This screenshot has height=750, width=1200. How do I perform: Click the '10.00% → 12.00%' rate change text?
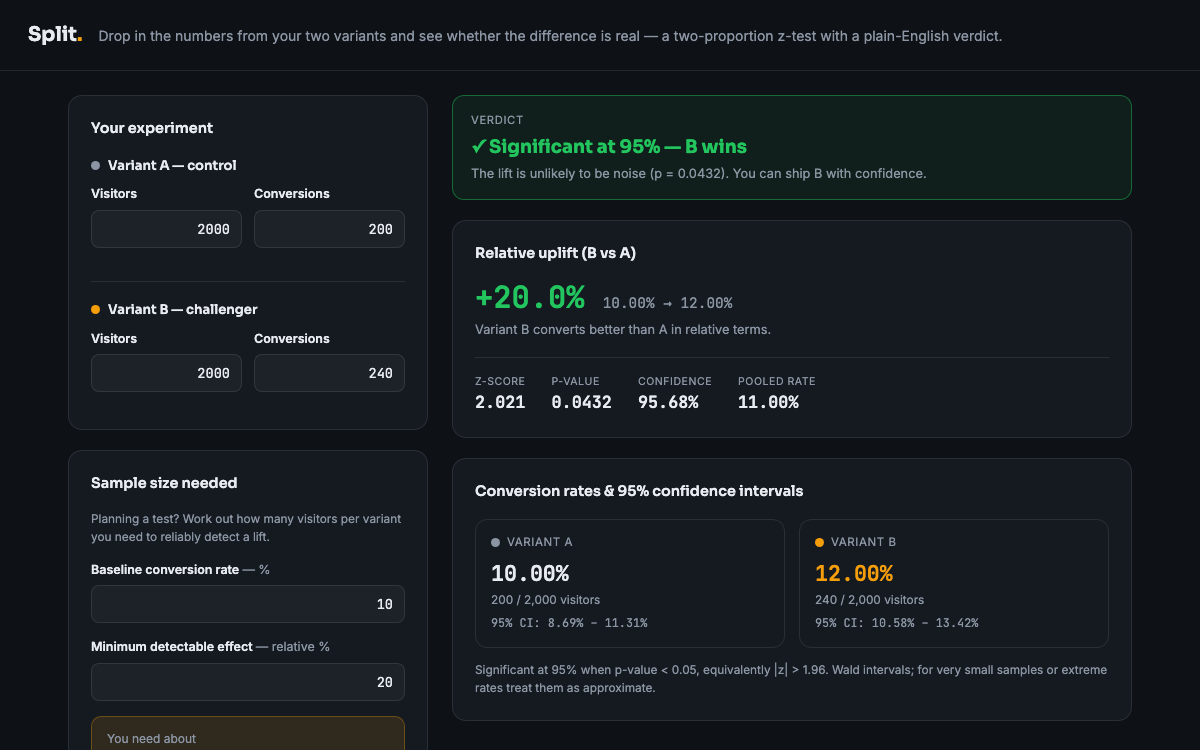[x=667, y=303]
